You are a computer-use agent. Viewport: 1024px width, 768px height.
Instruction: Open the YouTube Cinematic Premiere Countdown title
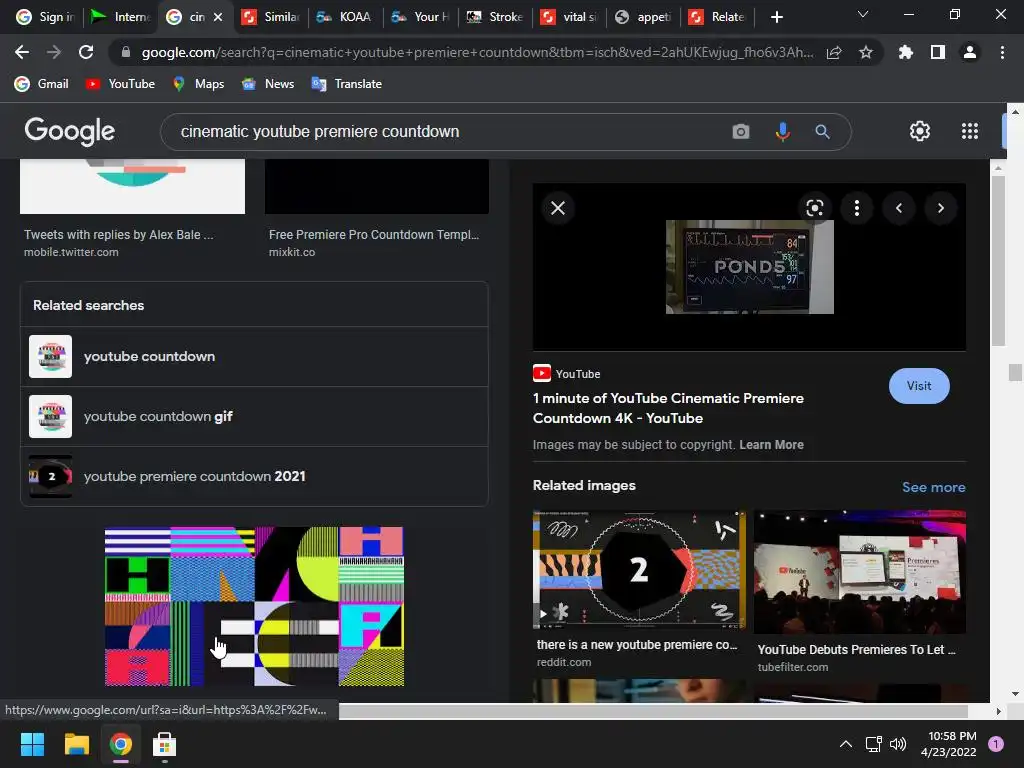(x=668, y=408)
